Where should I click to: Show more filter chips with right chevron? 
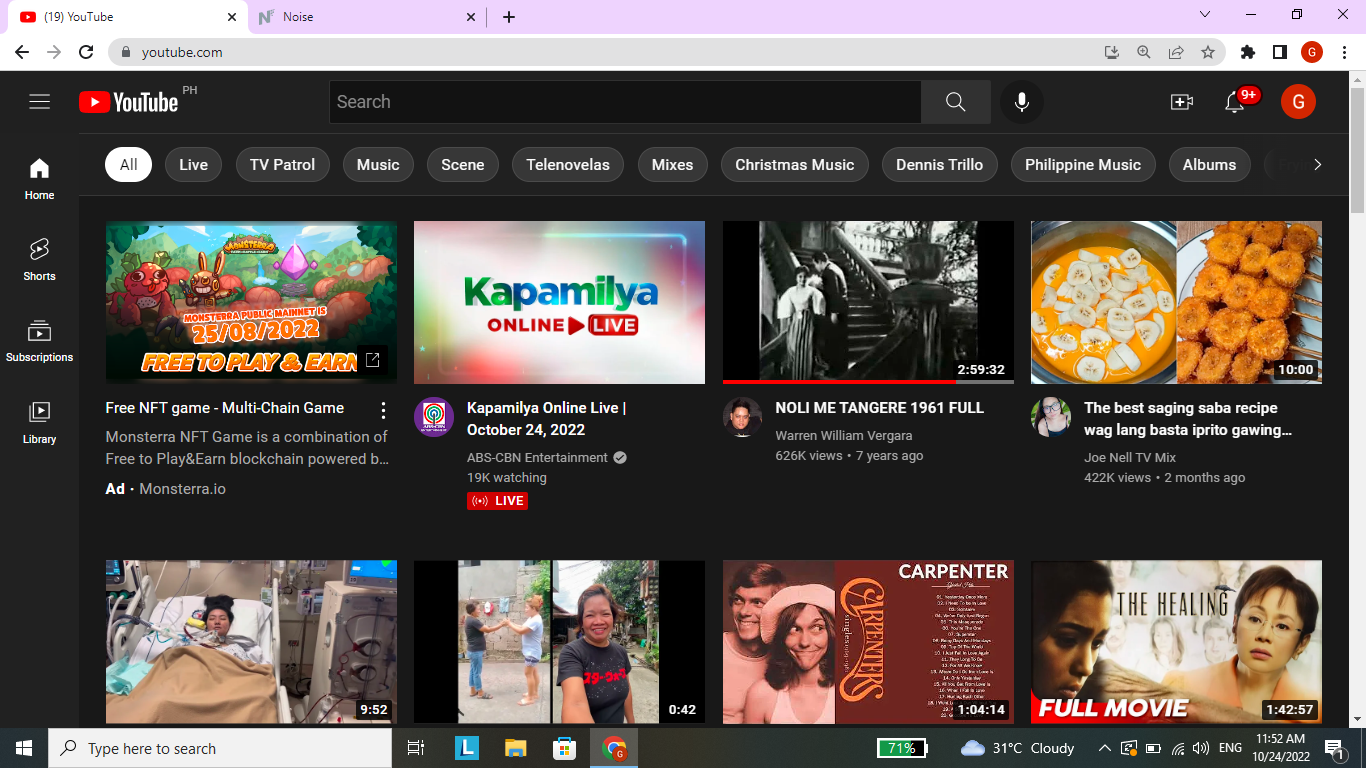tap(1317, 165)
